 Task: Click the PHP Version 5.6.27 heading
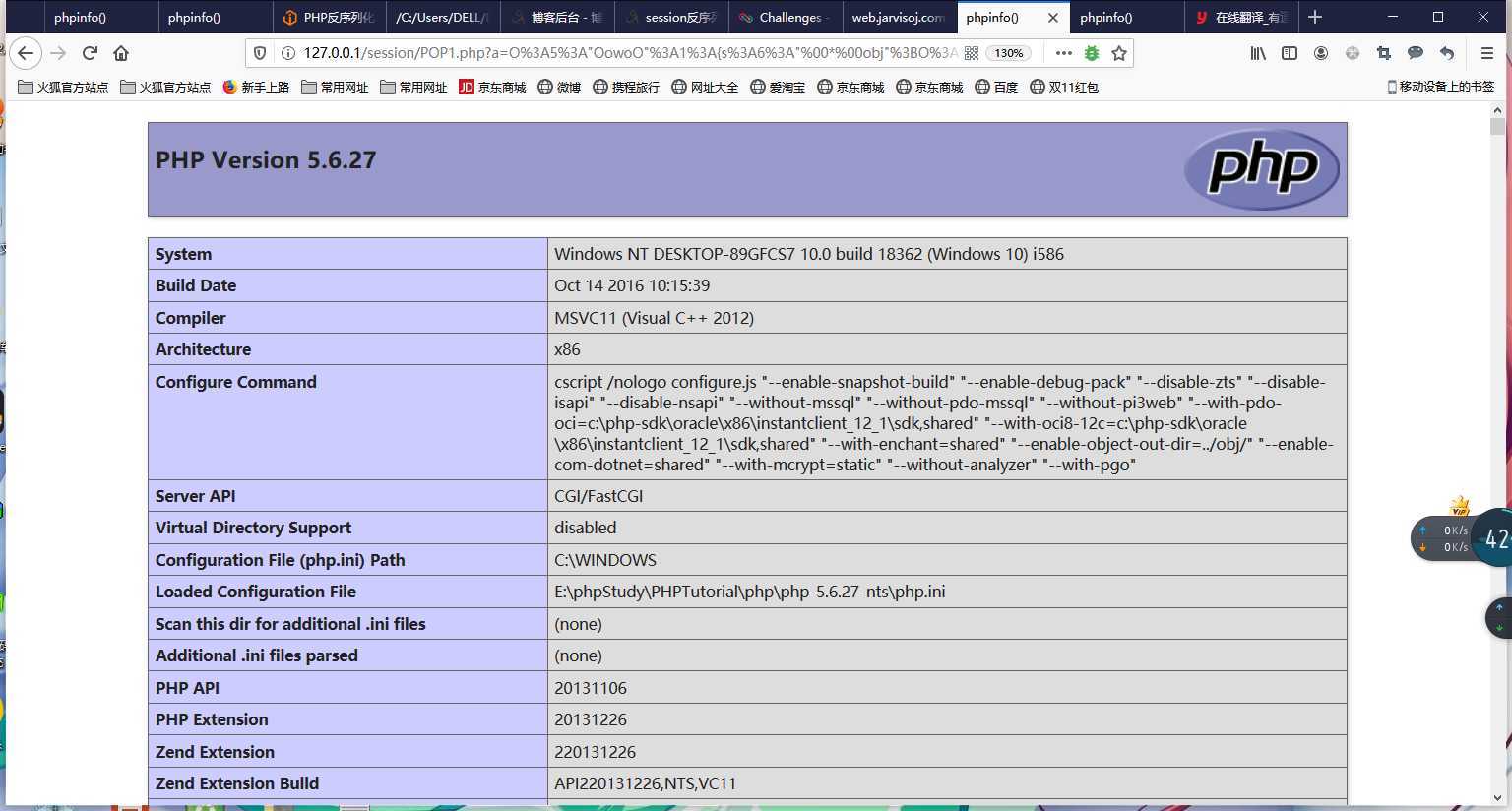(x=266, y=160)
